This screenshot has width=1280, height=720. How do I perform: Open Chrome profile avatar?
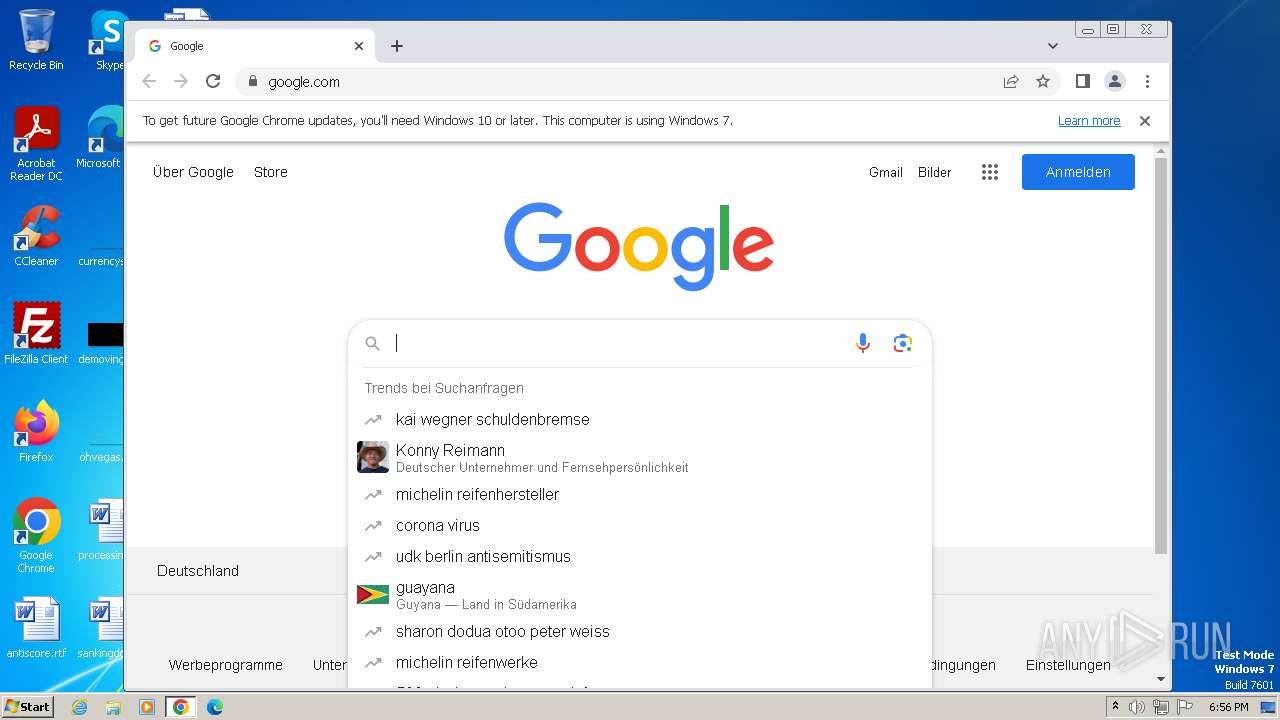tap(1115, 82)
